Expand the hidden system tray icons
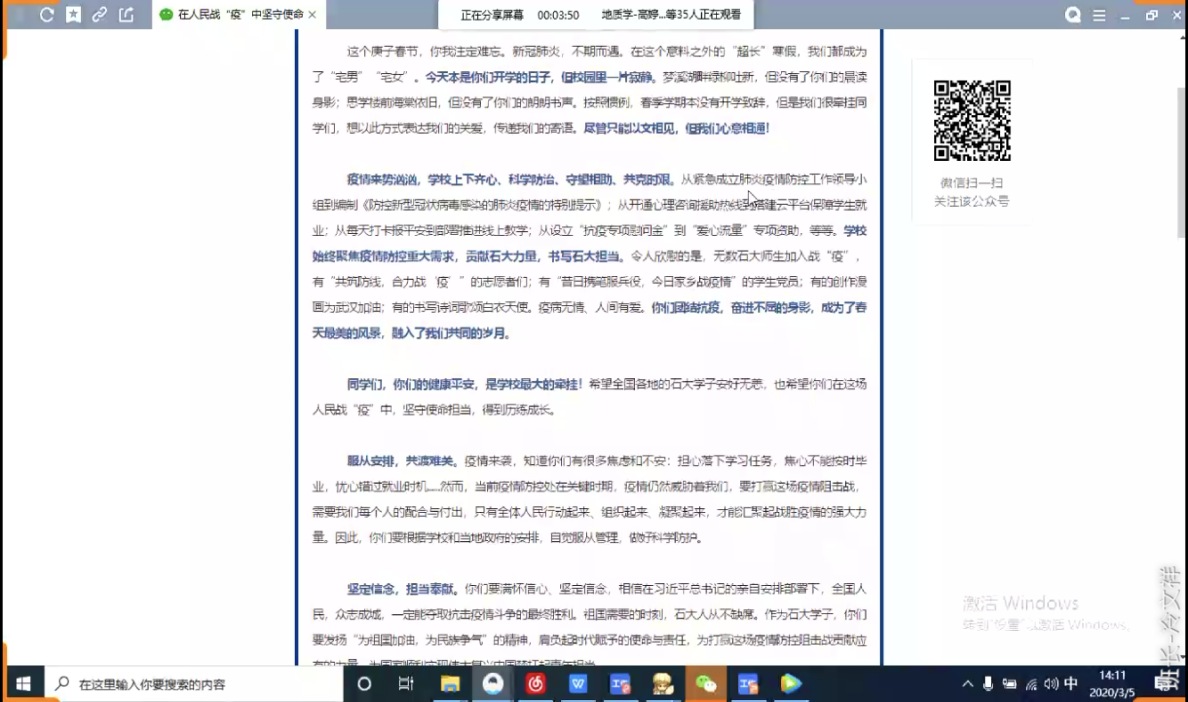The height and width of the screenshot is (702, 1188). click(967, 684)
